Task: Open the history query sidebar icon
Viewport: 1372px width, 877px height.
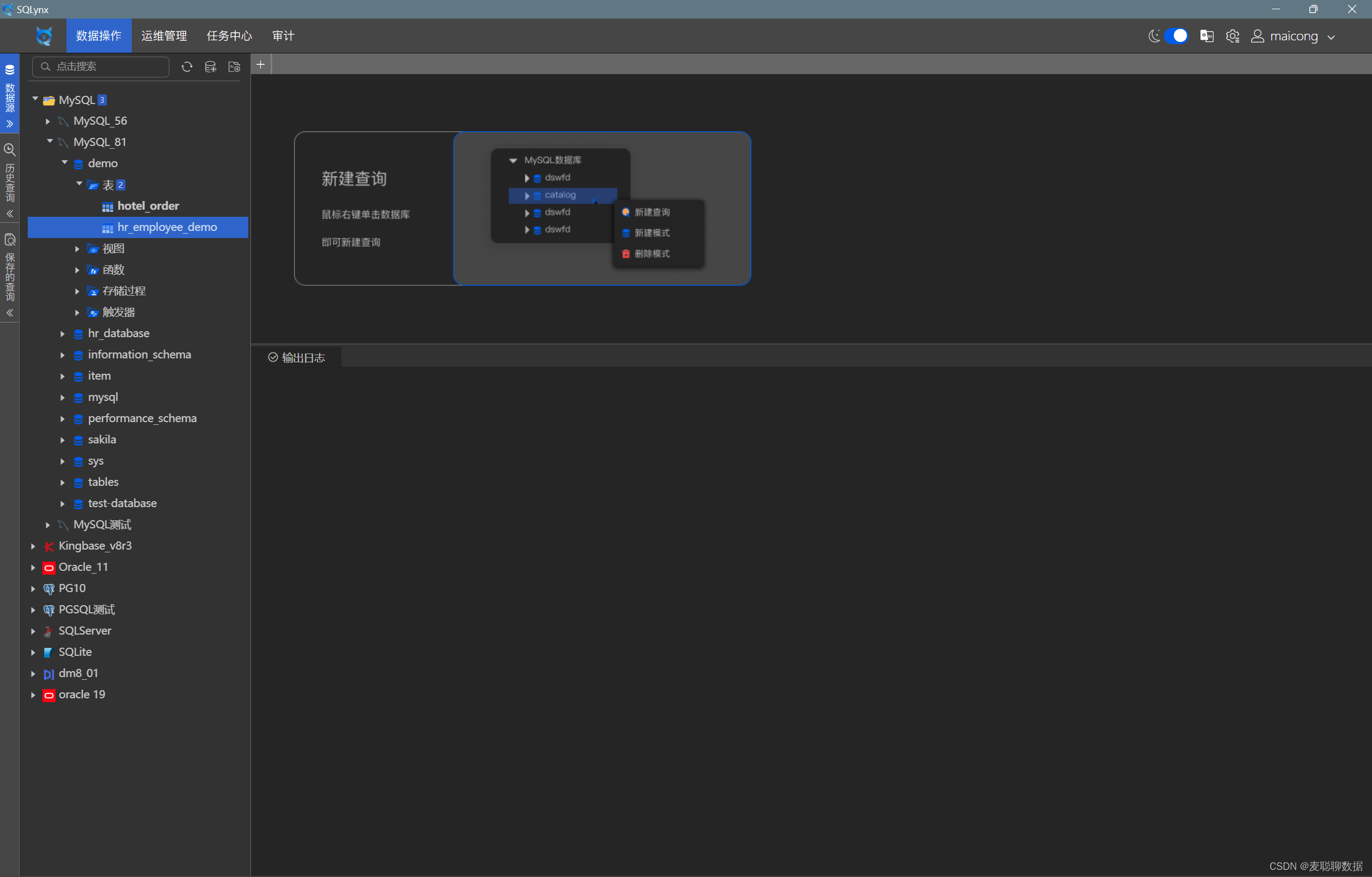Action: click(x=10, y=150)
